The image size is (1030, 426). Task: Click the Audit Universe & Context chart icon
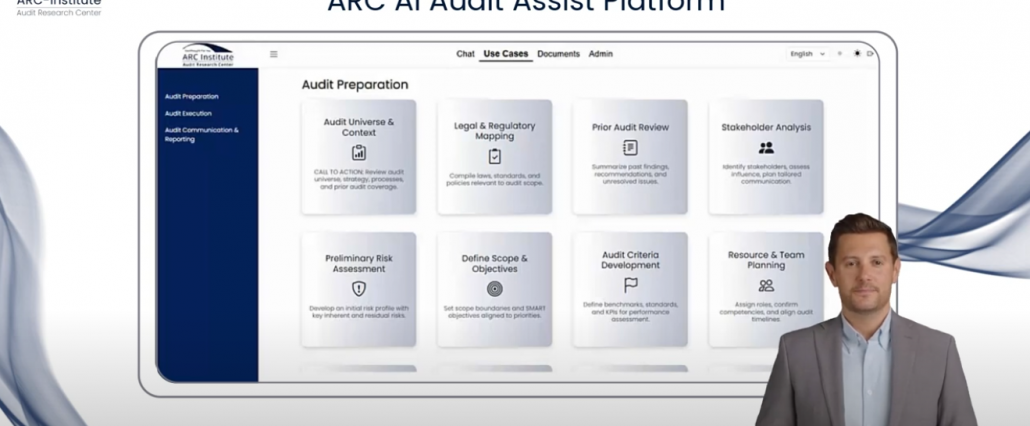point(359,153)
